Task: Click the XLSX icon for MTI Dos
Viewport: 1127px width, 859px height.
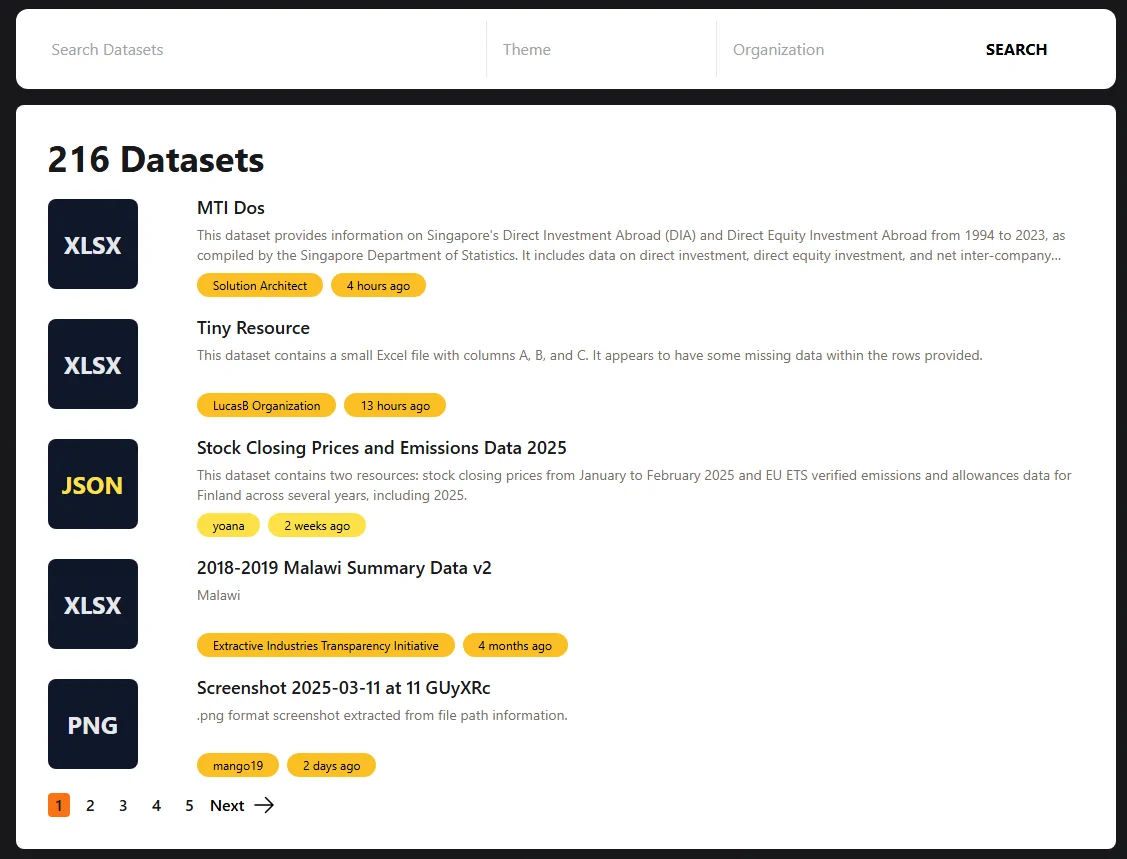Action: [x=93, y=244]
